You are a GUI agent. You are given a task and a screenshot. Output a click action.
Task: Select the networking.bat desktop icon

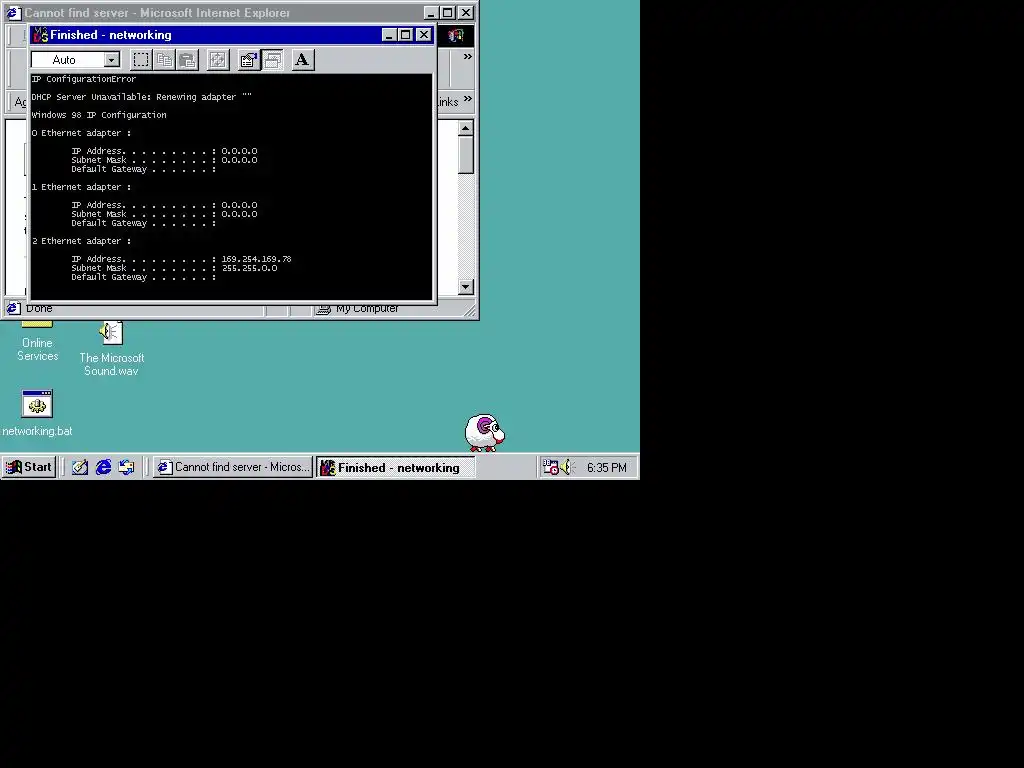tap(37, 414)
